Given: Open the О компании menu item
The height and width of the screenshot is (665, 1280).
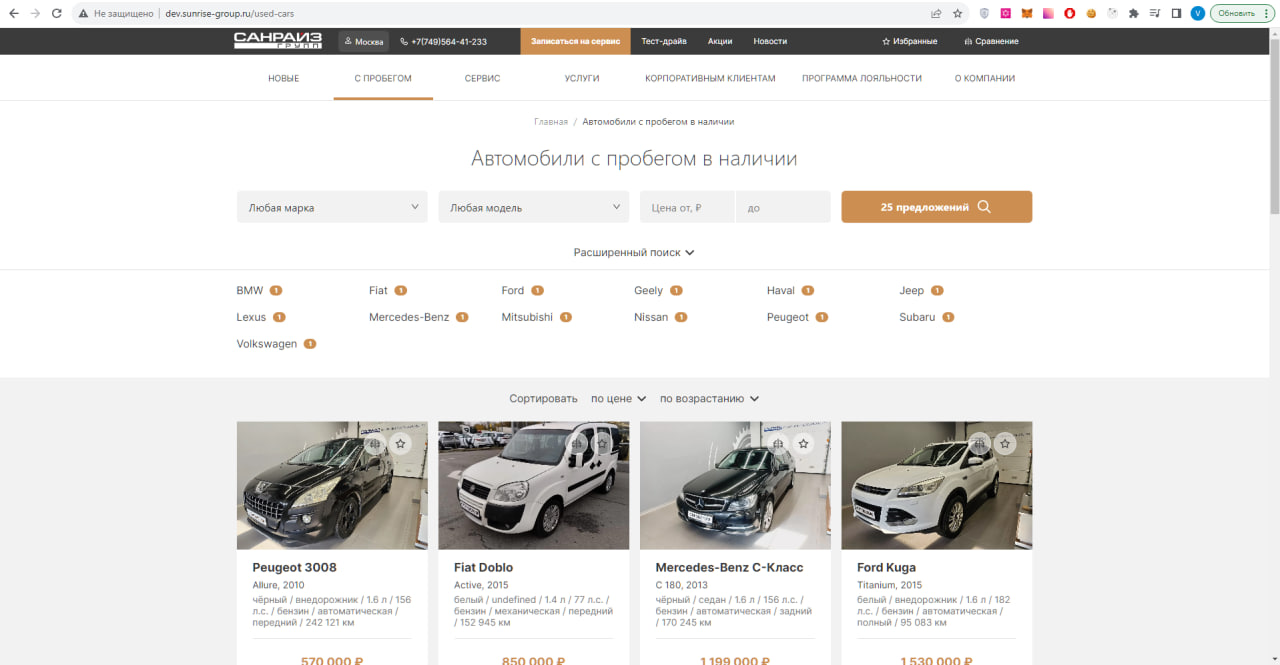Looking at the screenshot, I should [985, 78].
